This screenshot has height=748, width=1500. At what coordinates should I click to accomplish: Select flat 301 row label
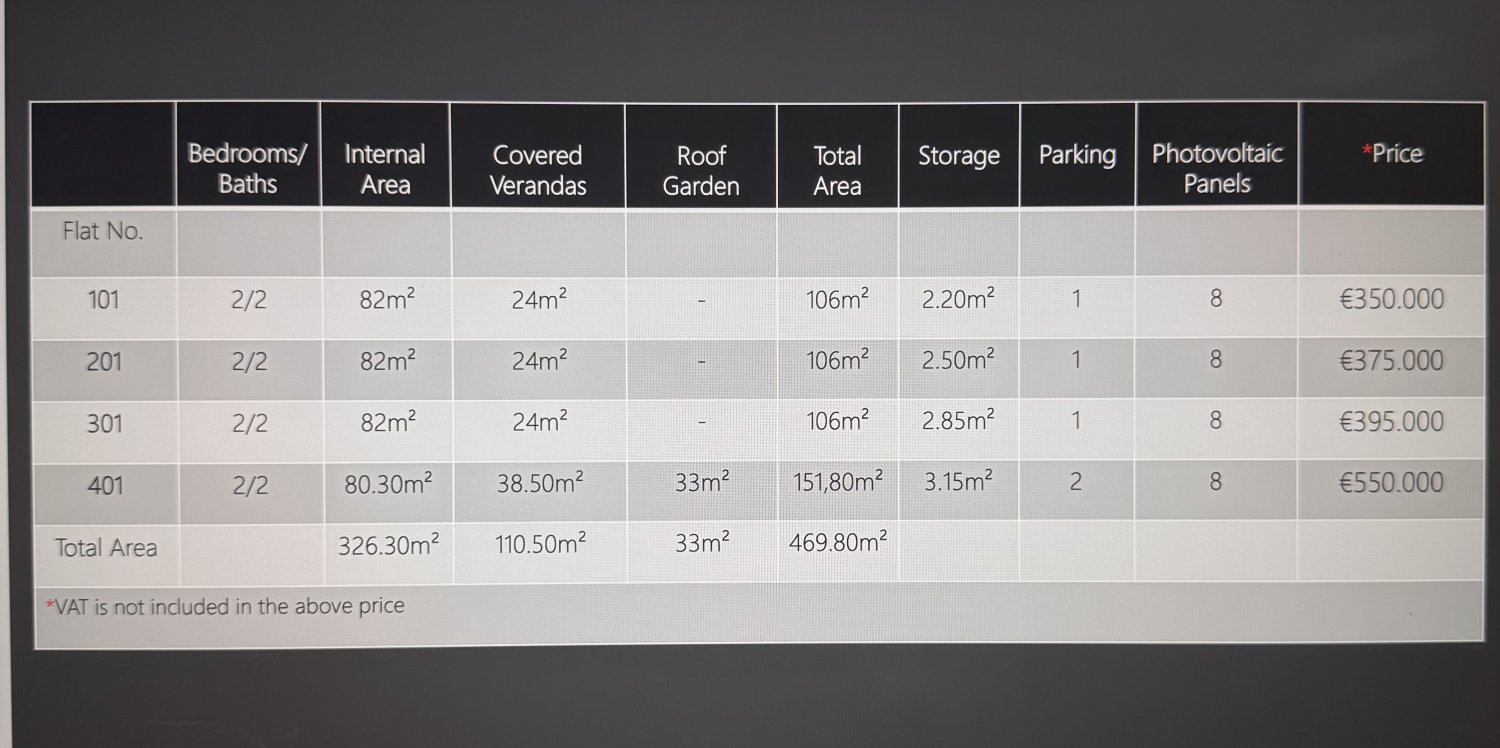click(x=104, y=423)
